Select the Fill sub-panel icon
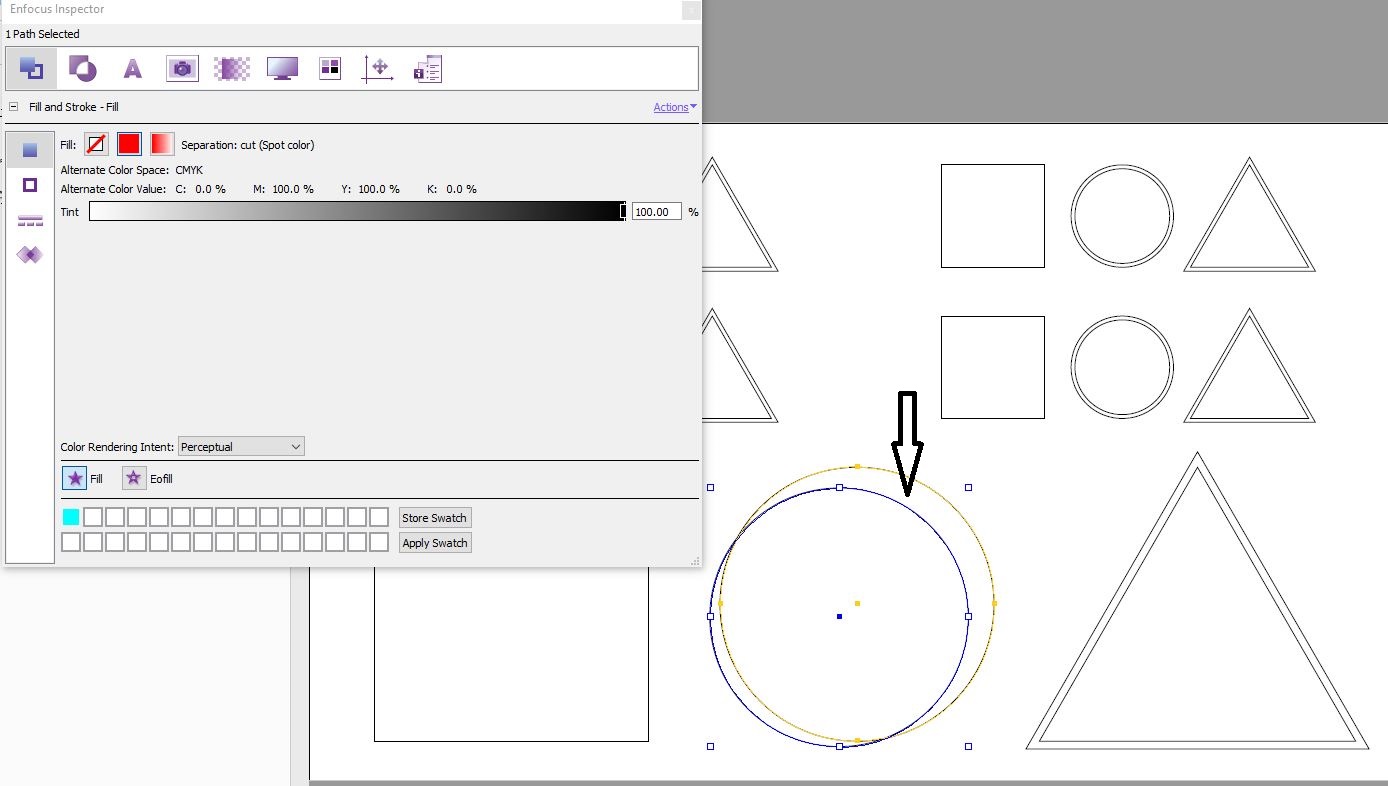 click(x=30, y=150)
